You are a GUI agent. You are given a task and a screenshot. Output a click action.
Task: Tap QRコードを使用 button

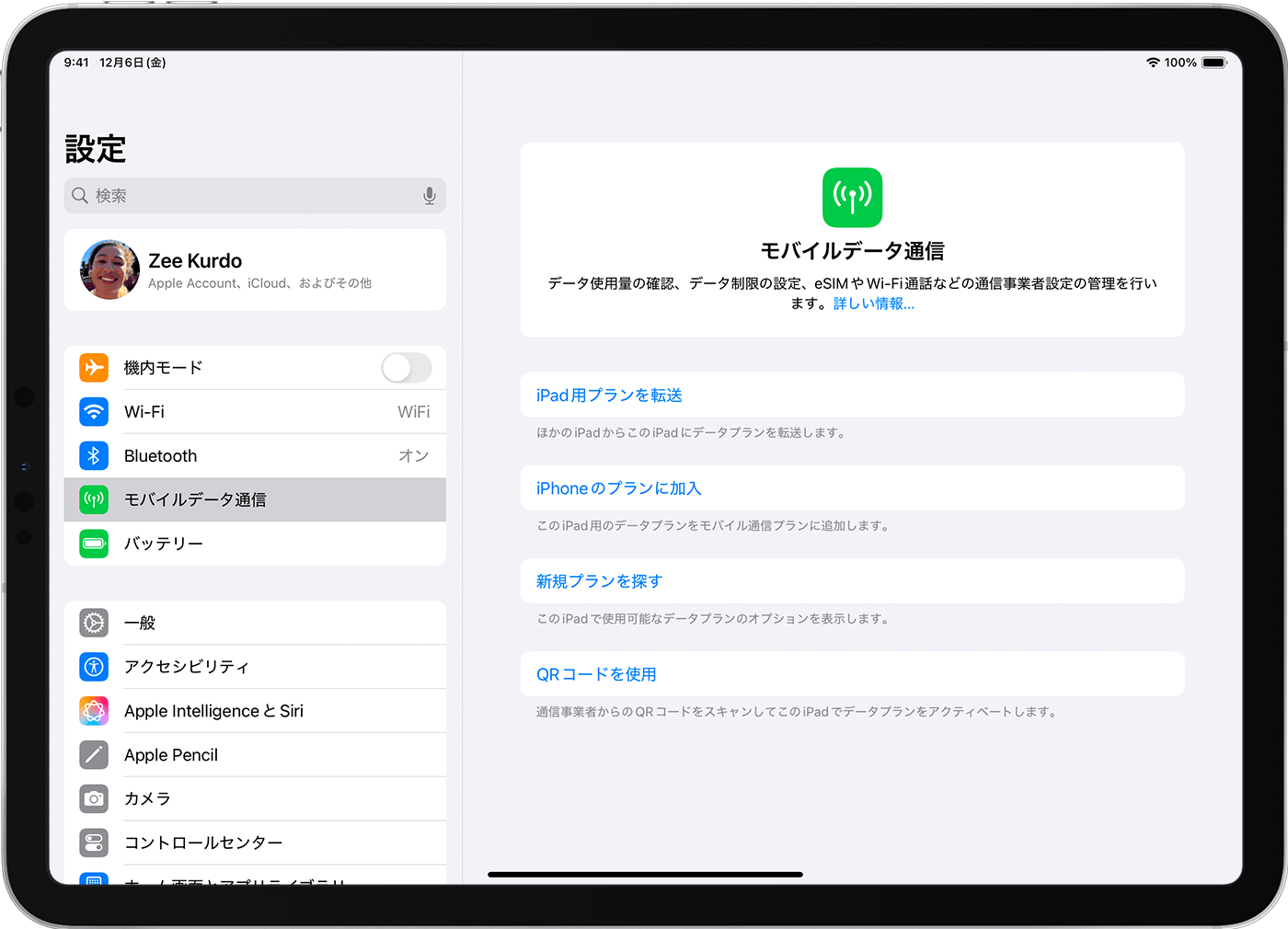[x=852, y=673]
